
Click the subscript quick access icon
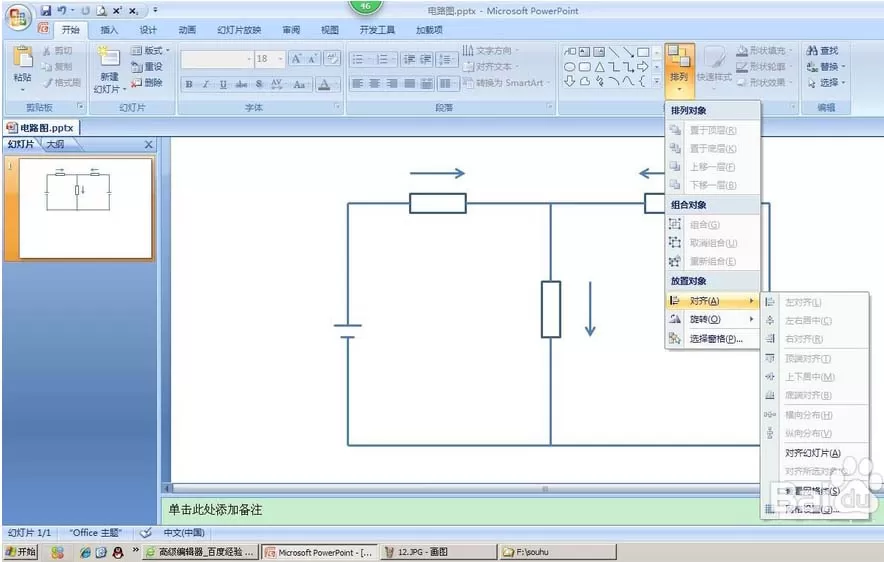click(x=133, y=10)
